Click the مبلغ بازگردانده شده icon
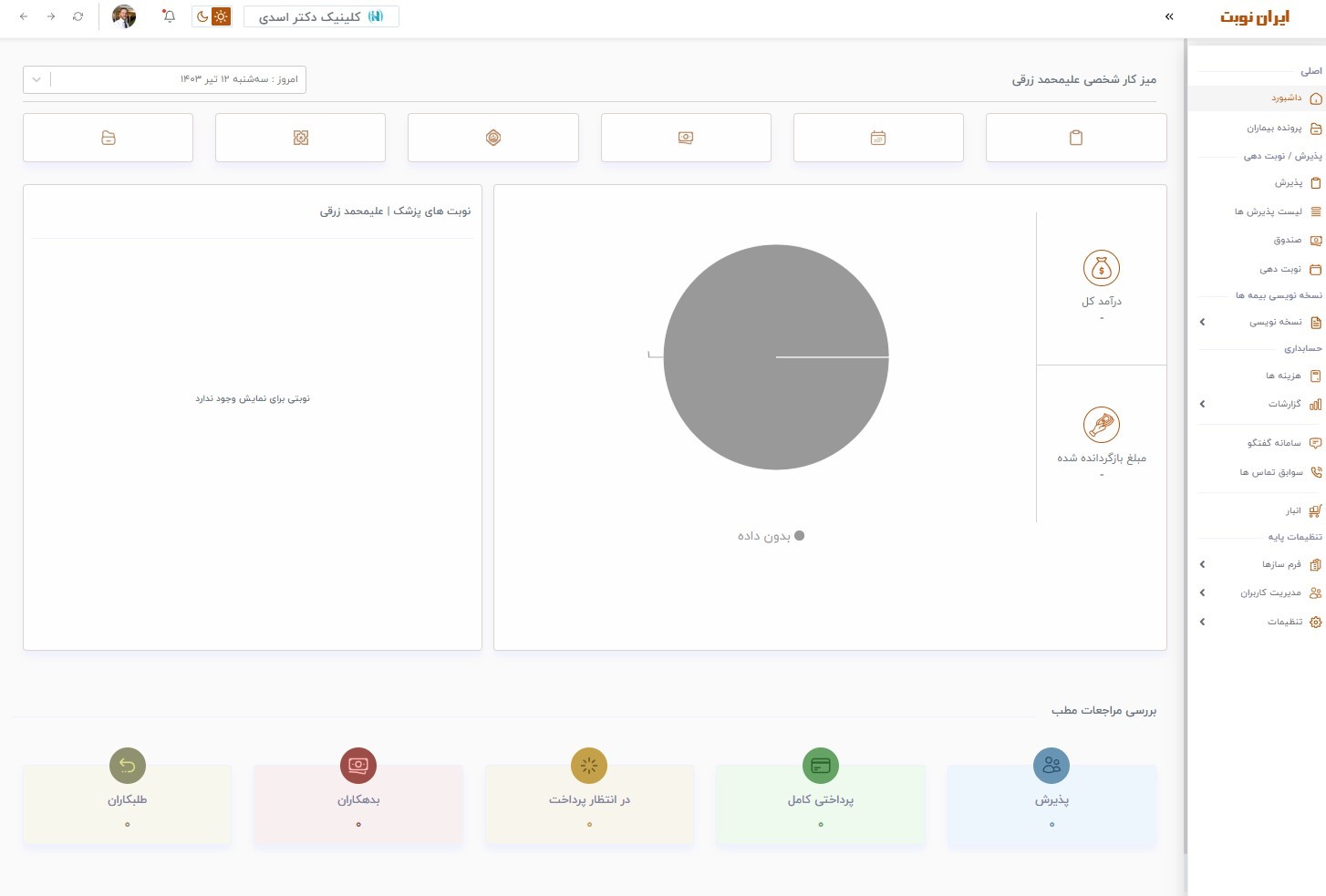The height and width of the screenshot is (896, 1326). (1102, 425)
